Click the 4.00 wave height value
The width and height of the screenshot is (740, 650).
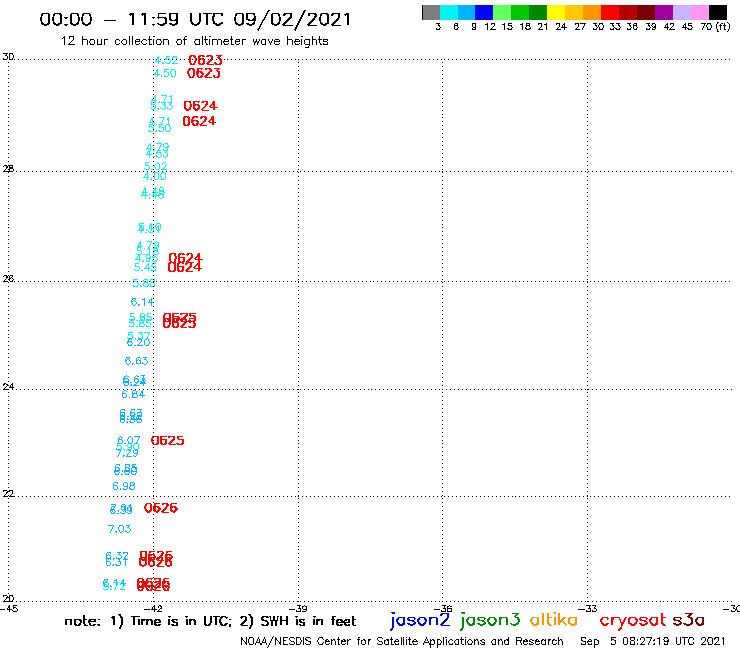tap(155, 177)
